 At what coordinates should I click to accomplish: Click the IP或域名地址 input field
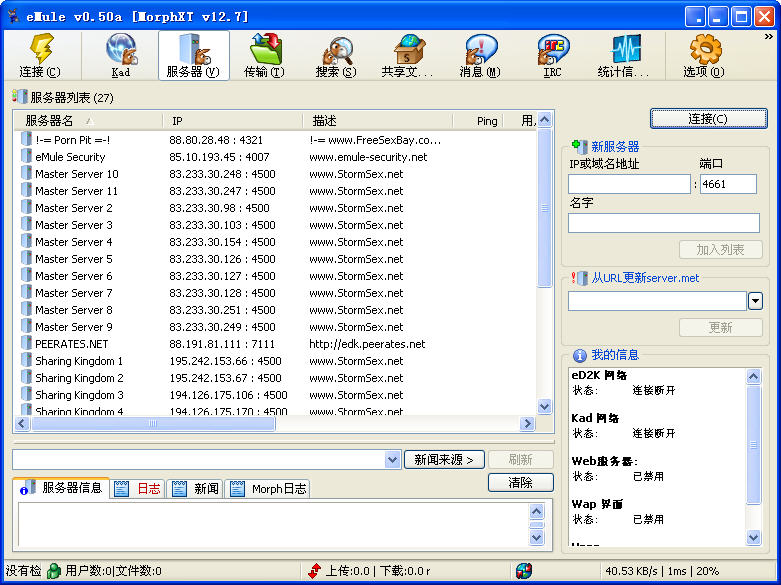click(x=629, y=184)
